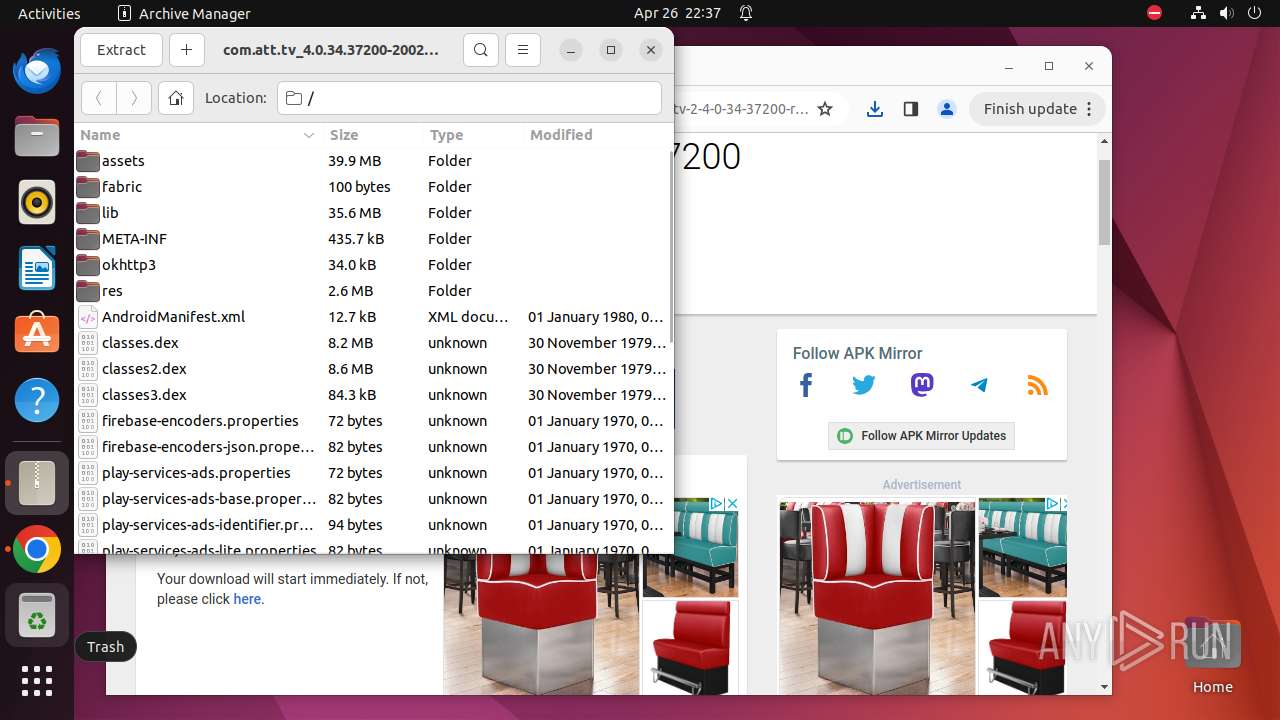Bookmark page with Chrome star icon

click(825, 109)
